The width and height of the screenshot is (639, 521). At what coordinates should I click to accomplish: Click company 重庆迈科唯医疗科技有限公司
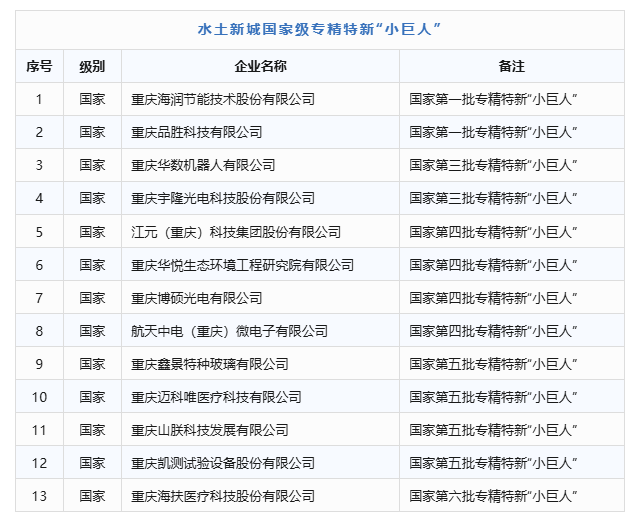[x=216, y=397]
